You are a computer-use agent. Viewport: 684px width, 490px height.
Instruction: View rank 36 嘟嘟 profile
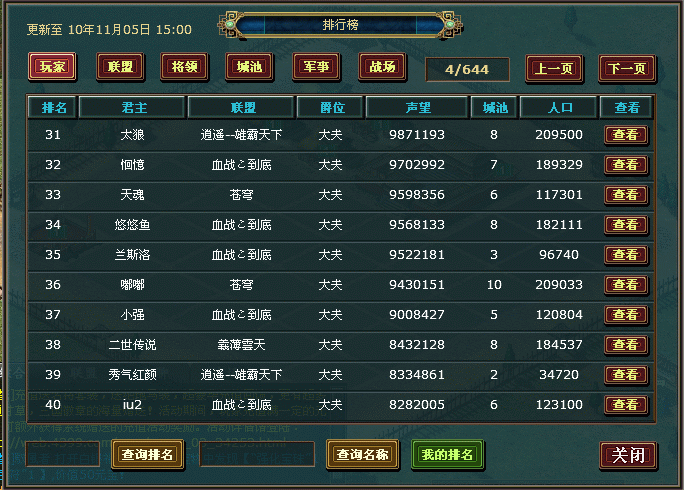[626, 285]
